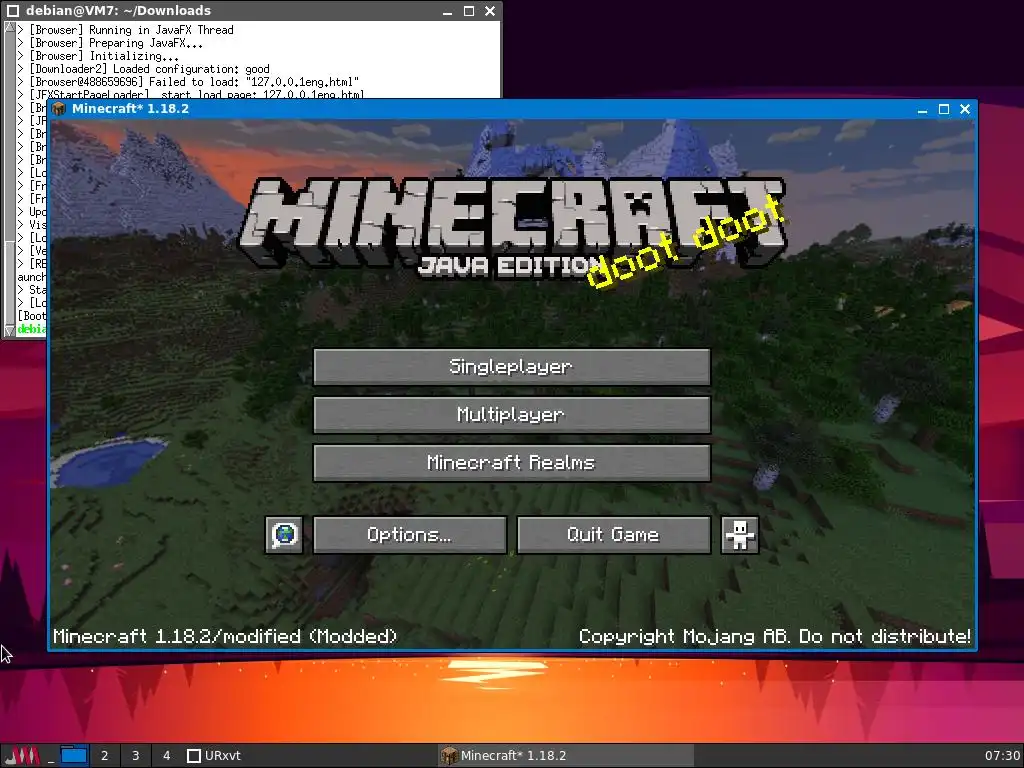This screenshot has height=768, width=1024.
Task: Open the Options screen
Action: click(409, 535)
